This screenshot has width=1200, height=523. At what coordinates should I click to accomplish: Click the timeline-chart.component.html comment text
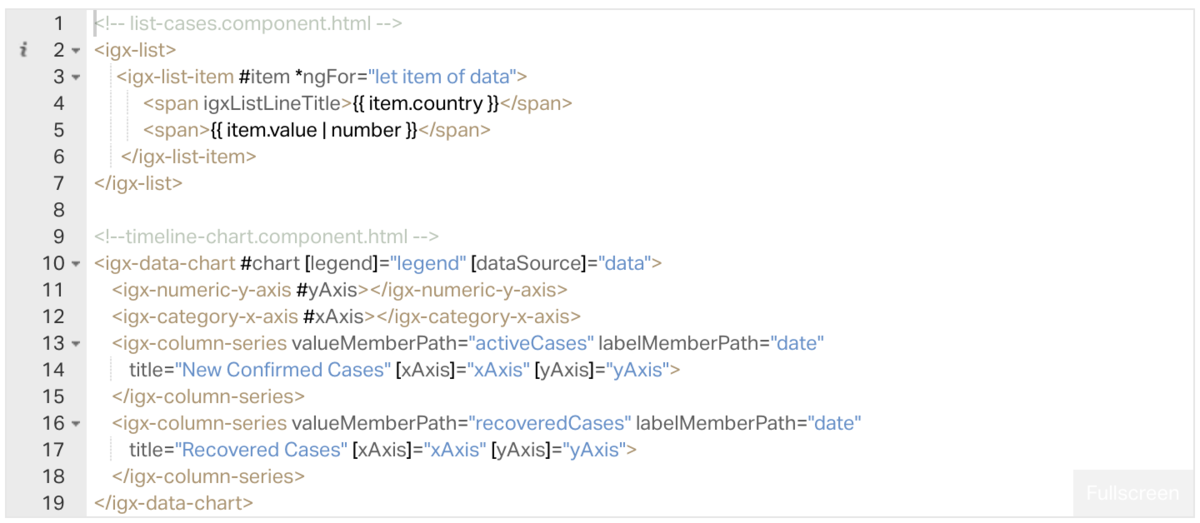pyautogui.click(x=266, y=237)
